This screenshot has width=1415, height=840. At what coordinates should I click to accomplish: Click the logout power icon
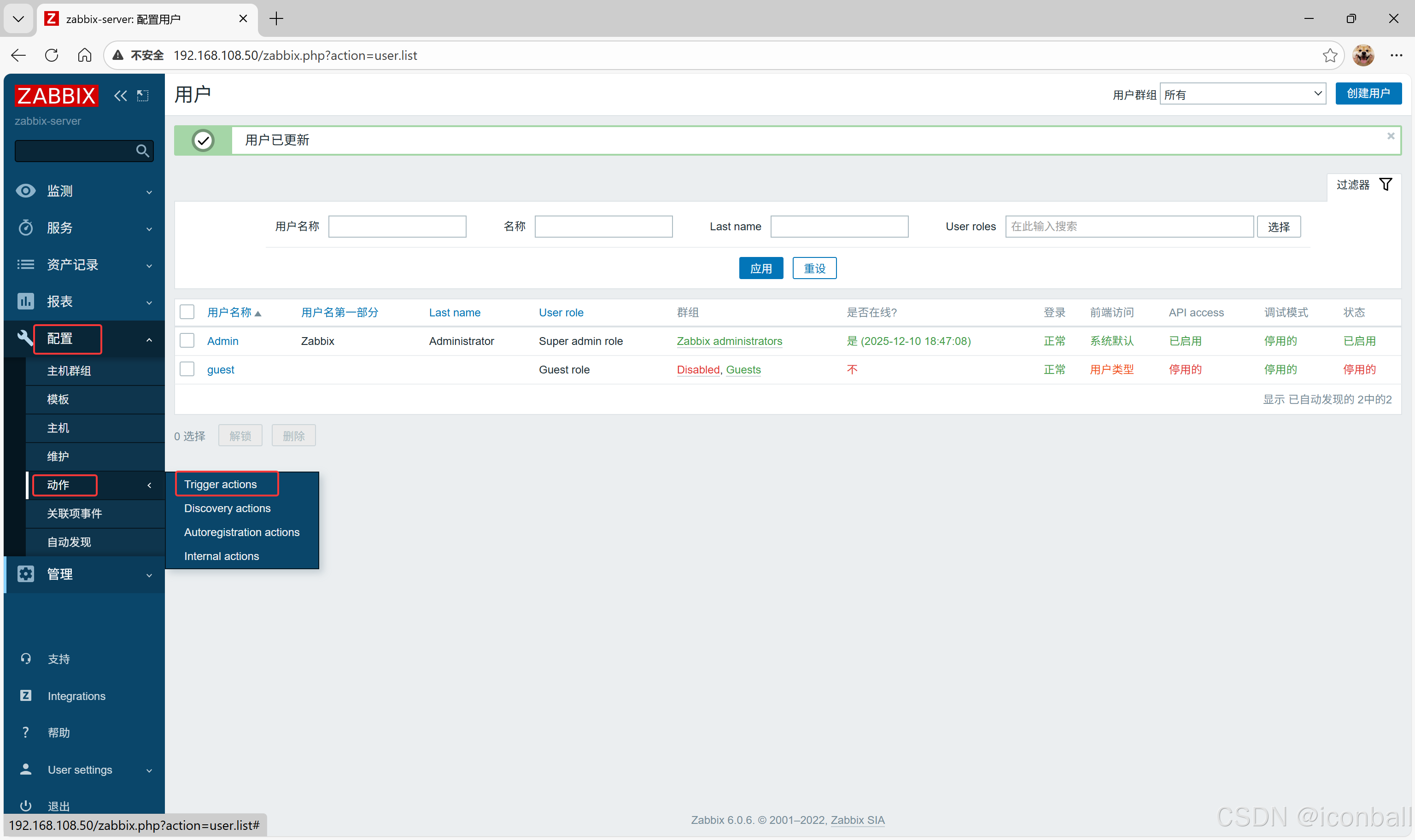pos(25,805)
